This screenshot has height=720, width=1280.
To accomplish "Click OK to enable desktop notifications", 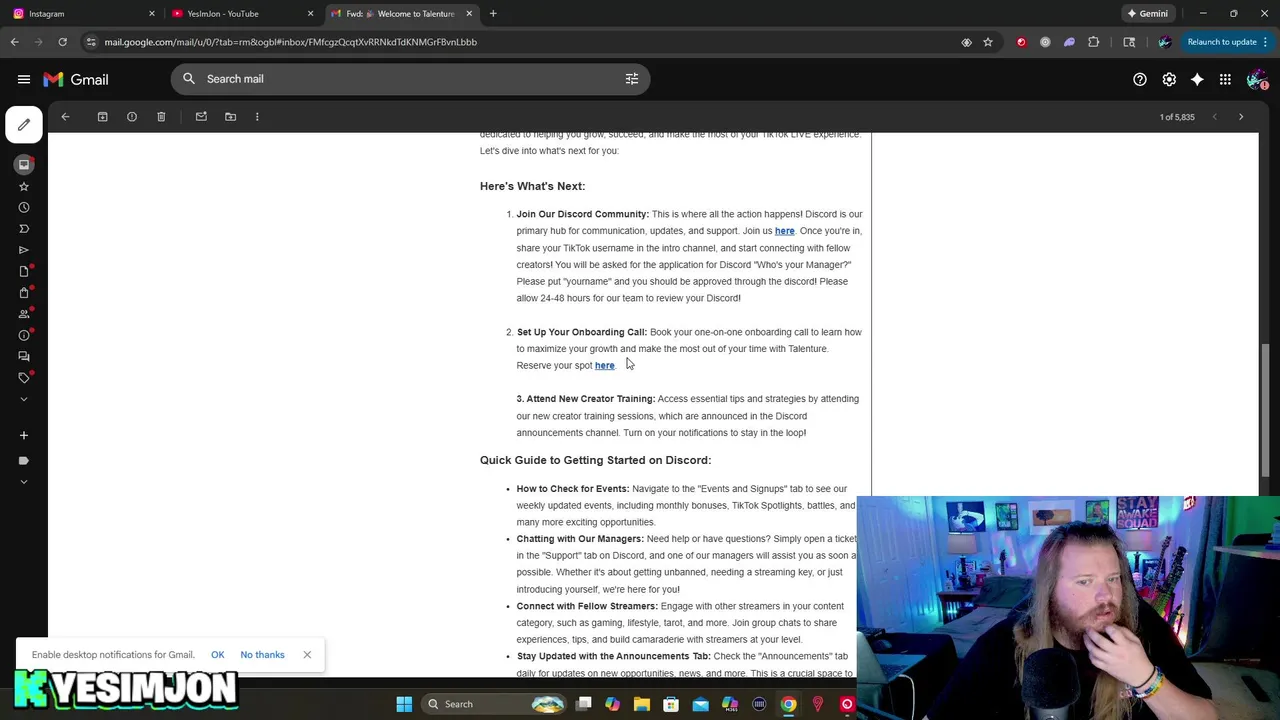I will (217, 655).
